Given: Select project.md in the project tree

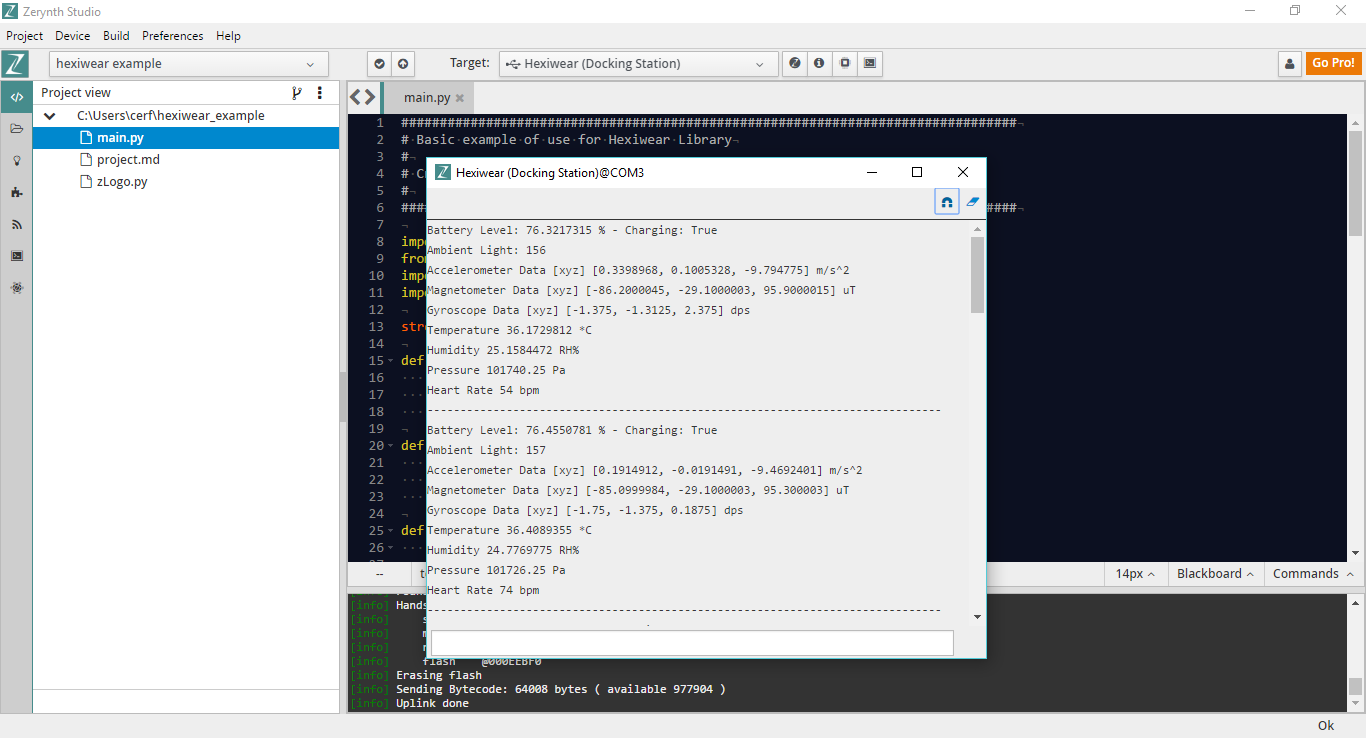Looking at the screenshot, I should [x=186, y=160].
